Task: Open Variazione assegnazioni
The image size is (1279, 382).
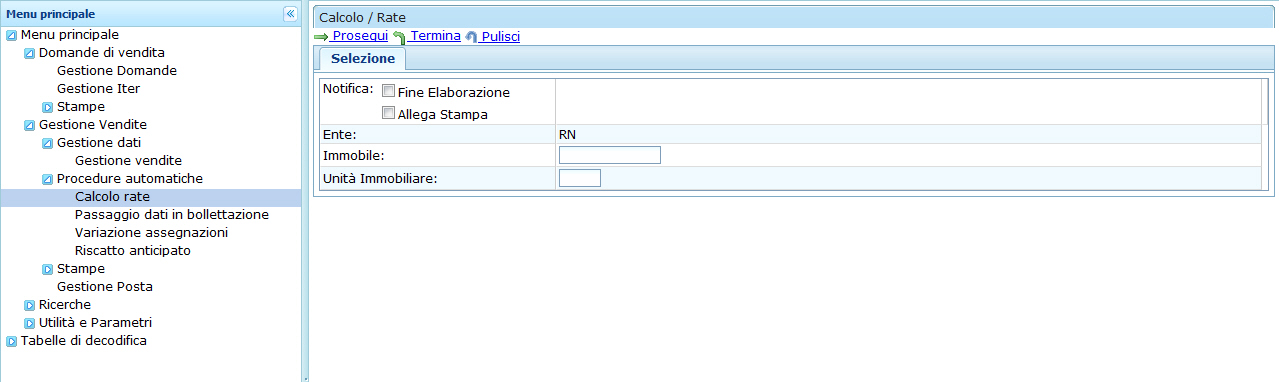Action: click(151, 233)
